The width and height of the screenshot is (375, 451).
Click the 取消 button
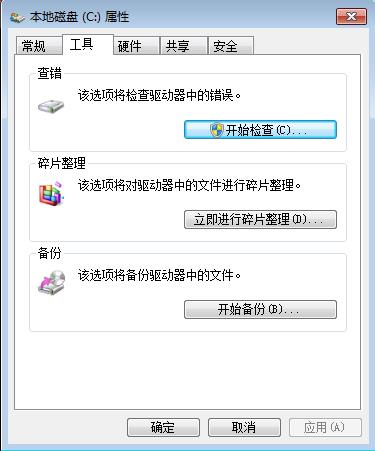click(x=244, y=427)
